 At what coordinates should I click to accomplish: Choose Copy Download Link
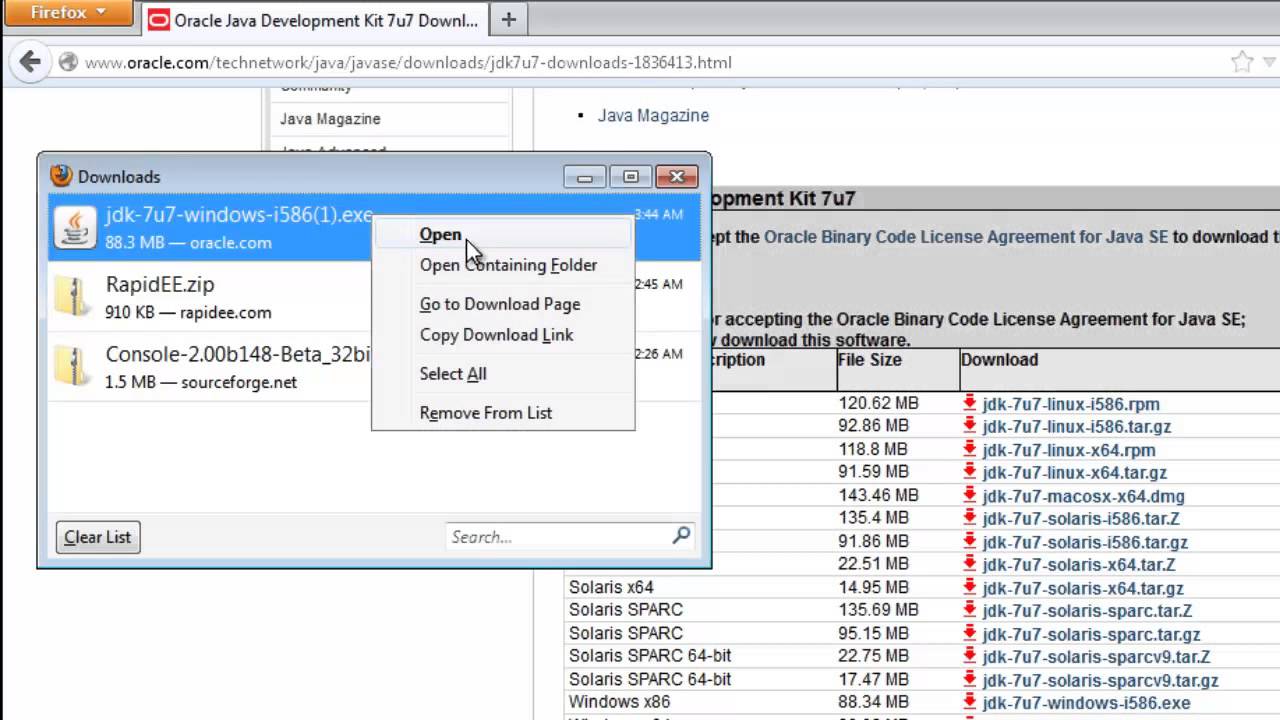(503, 335)
